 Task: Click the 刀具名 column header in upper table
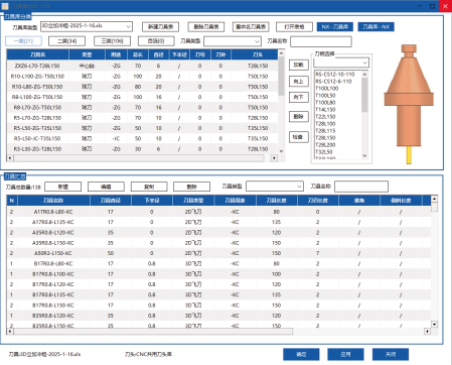(x=38, y=55)
